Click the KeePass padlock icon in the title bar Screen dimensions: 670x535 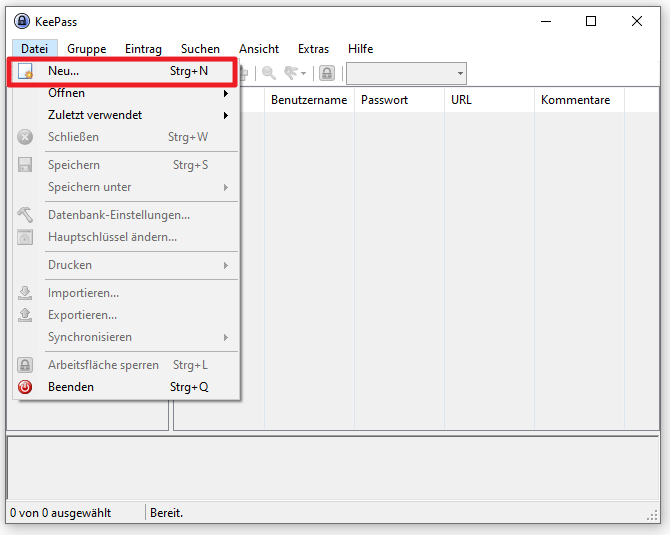point(22,21)
